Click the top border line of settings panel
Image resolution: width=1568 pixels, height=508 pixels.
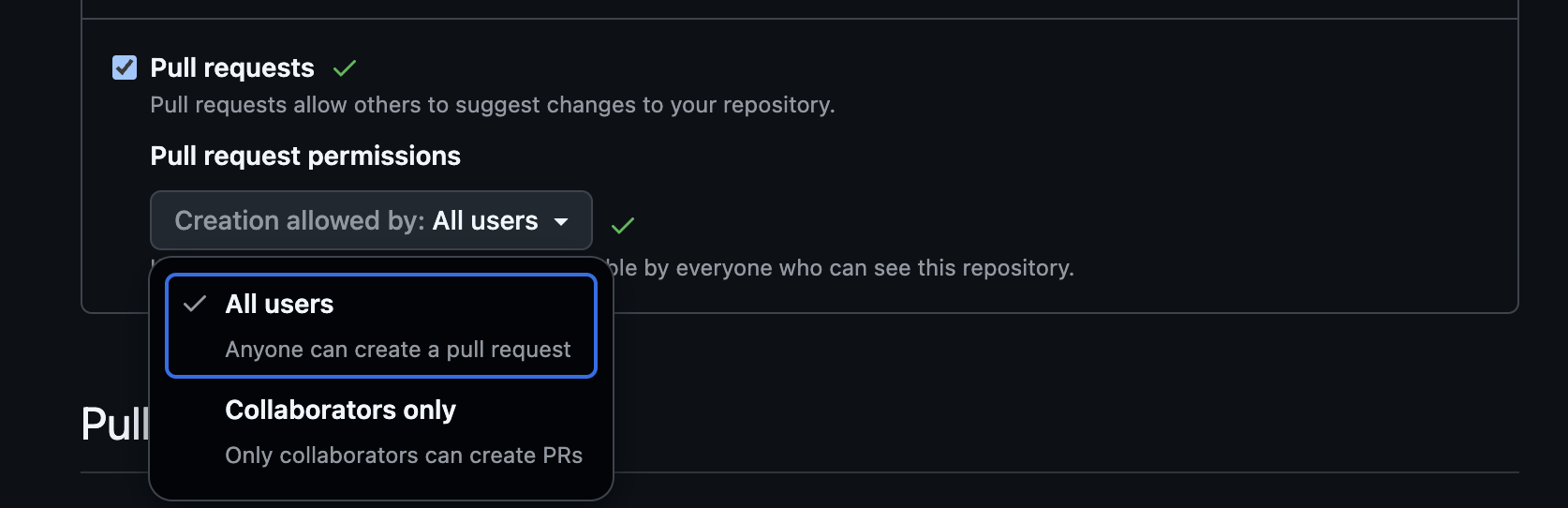click(796, 19)
